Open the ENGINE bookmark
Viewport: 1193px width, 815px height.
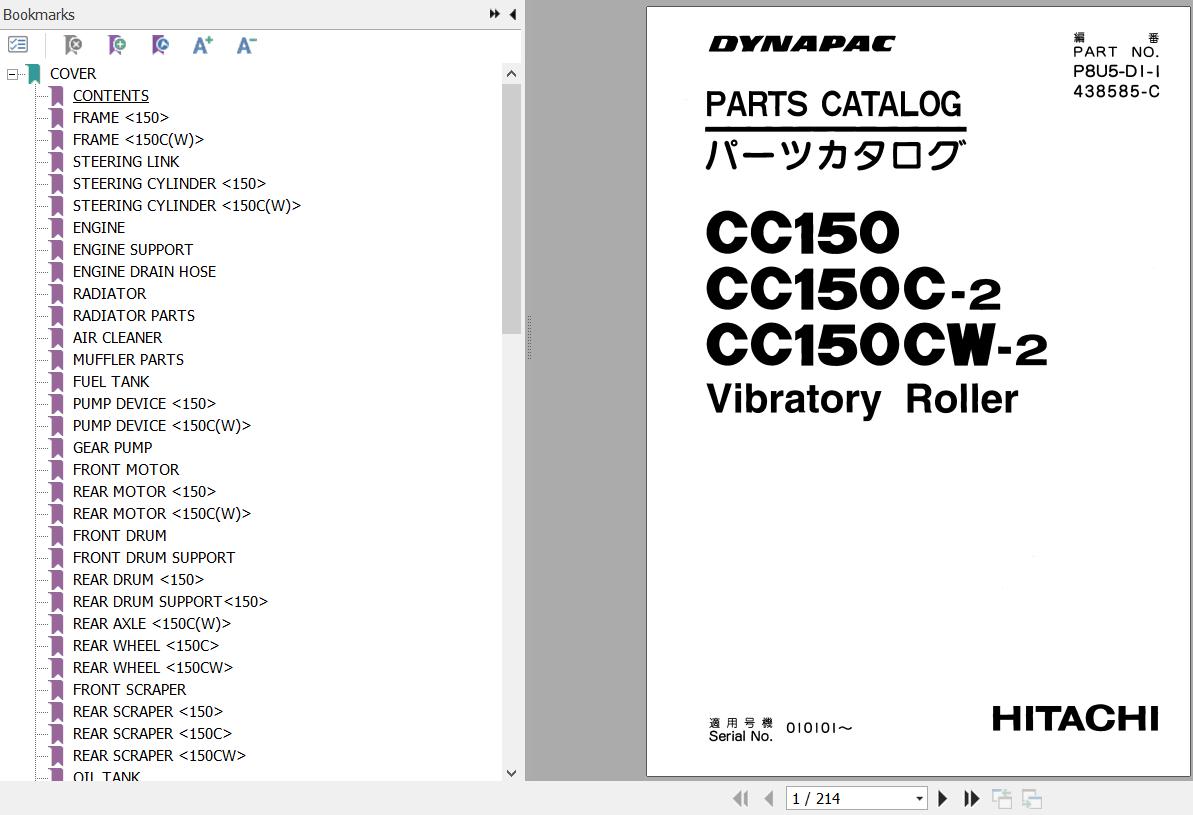(x=98, y=228)
